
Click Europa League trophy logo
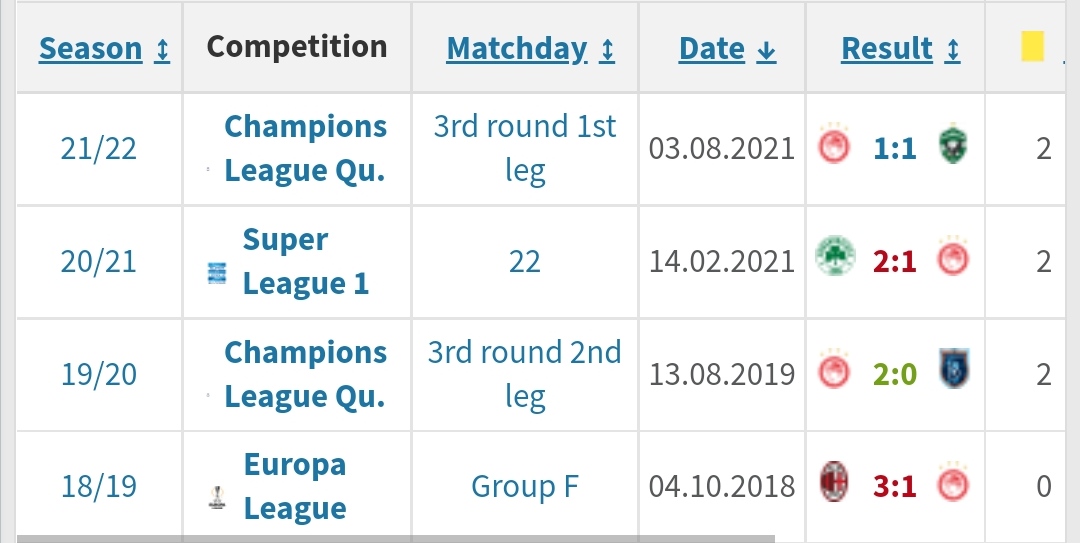click(217, 497)
